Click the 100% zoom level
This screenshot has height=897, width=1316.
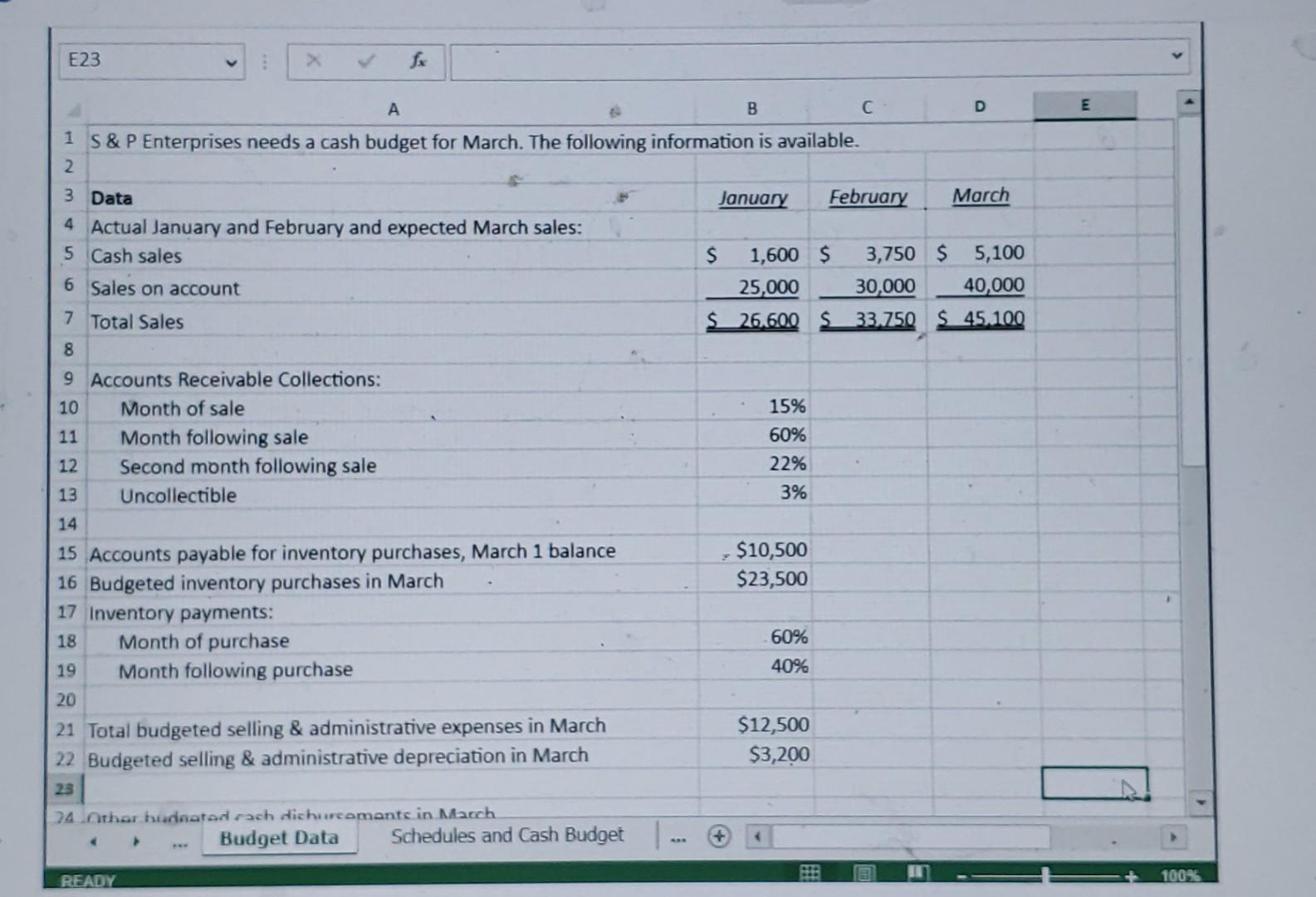(x=1180, y=876)
